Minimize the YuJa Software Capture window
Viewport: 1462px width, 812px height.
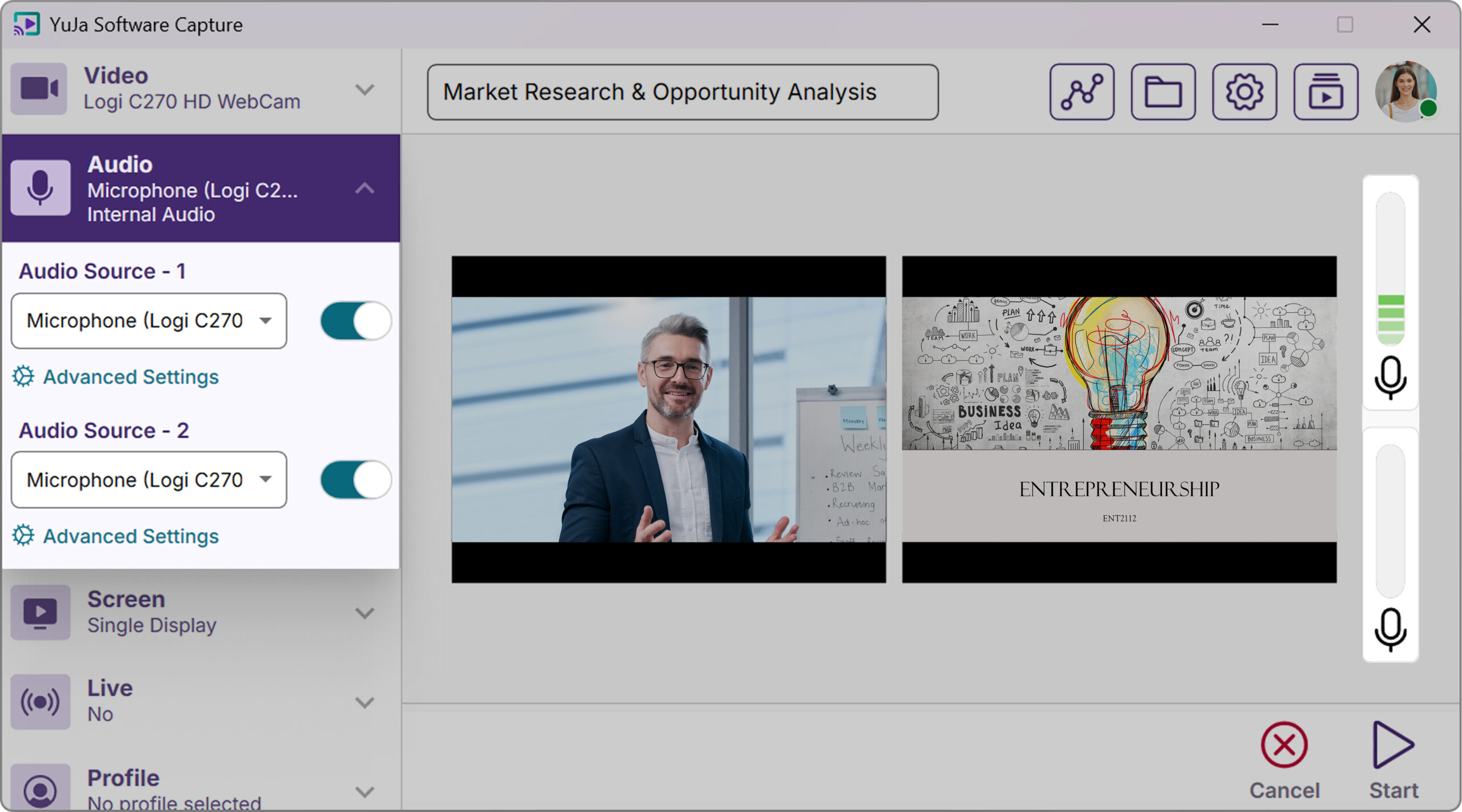point(1270,25)
